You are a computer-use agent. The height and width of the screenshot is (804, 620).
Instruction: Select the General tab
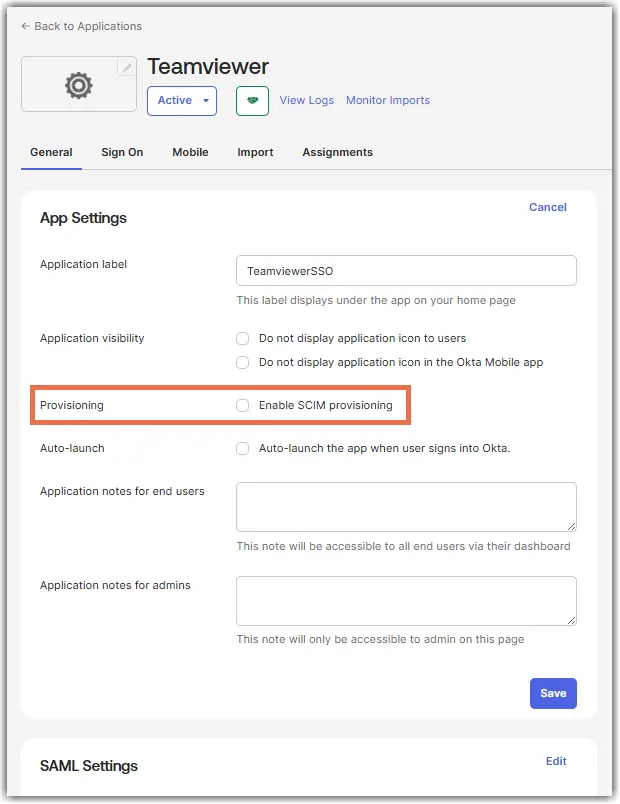coord(51,152)
